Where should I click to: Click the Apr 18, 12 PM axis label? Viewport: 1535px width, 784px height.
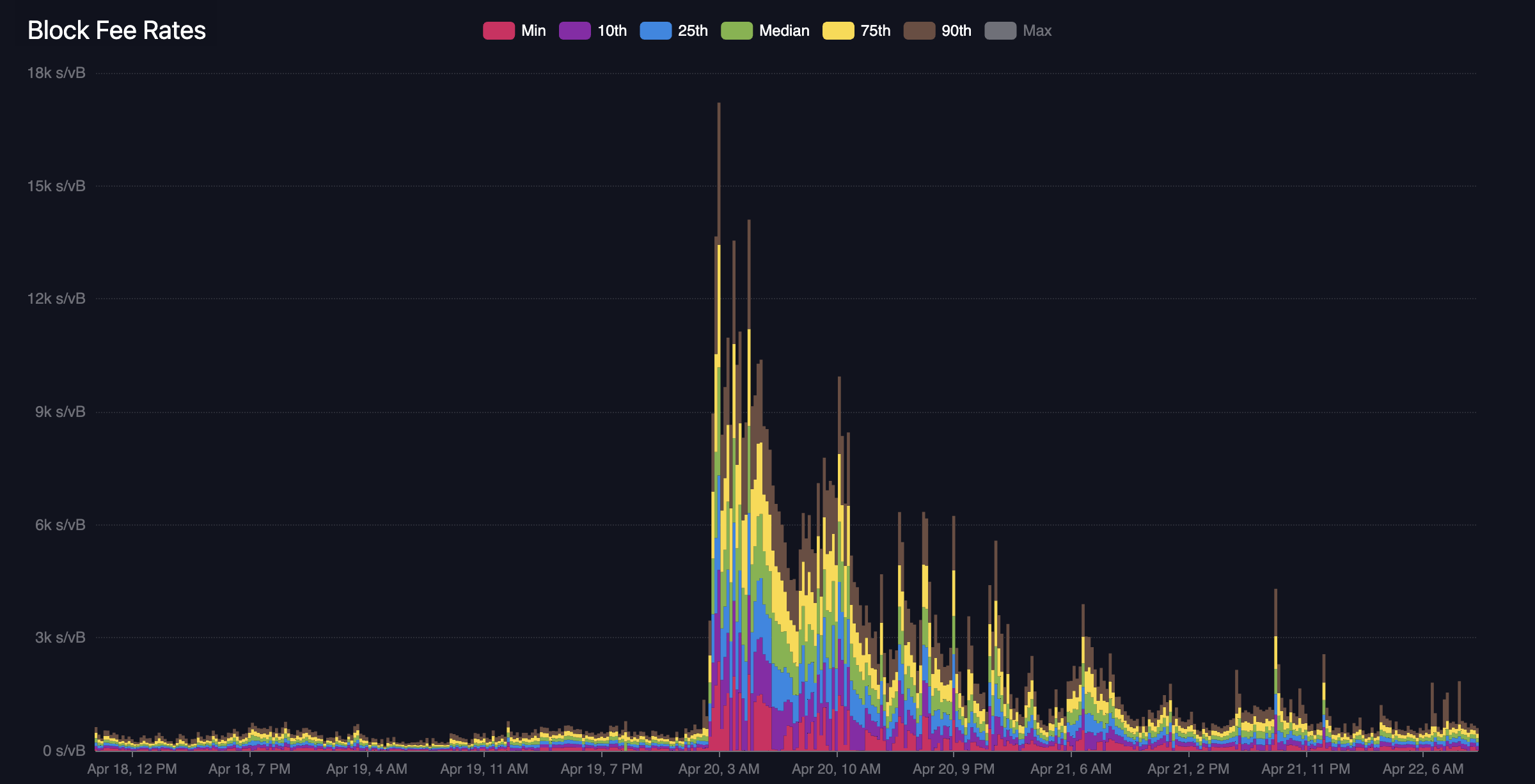coord(132,769)
